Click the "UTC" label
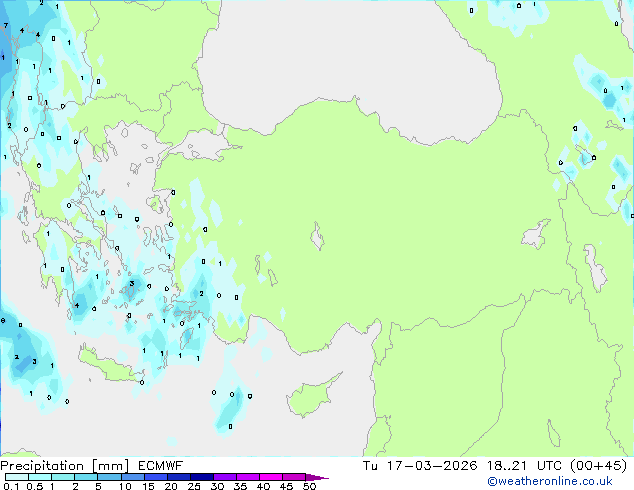The height and width of the screenshot is (490, 634). click(549, 466)
